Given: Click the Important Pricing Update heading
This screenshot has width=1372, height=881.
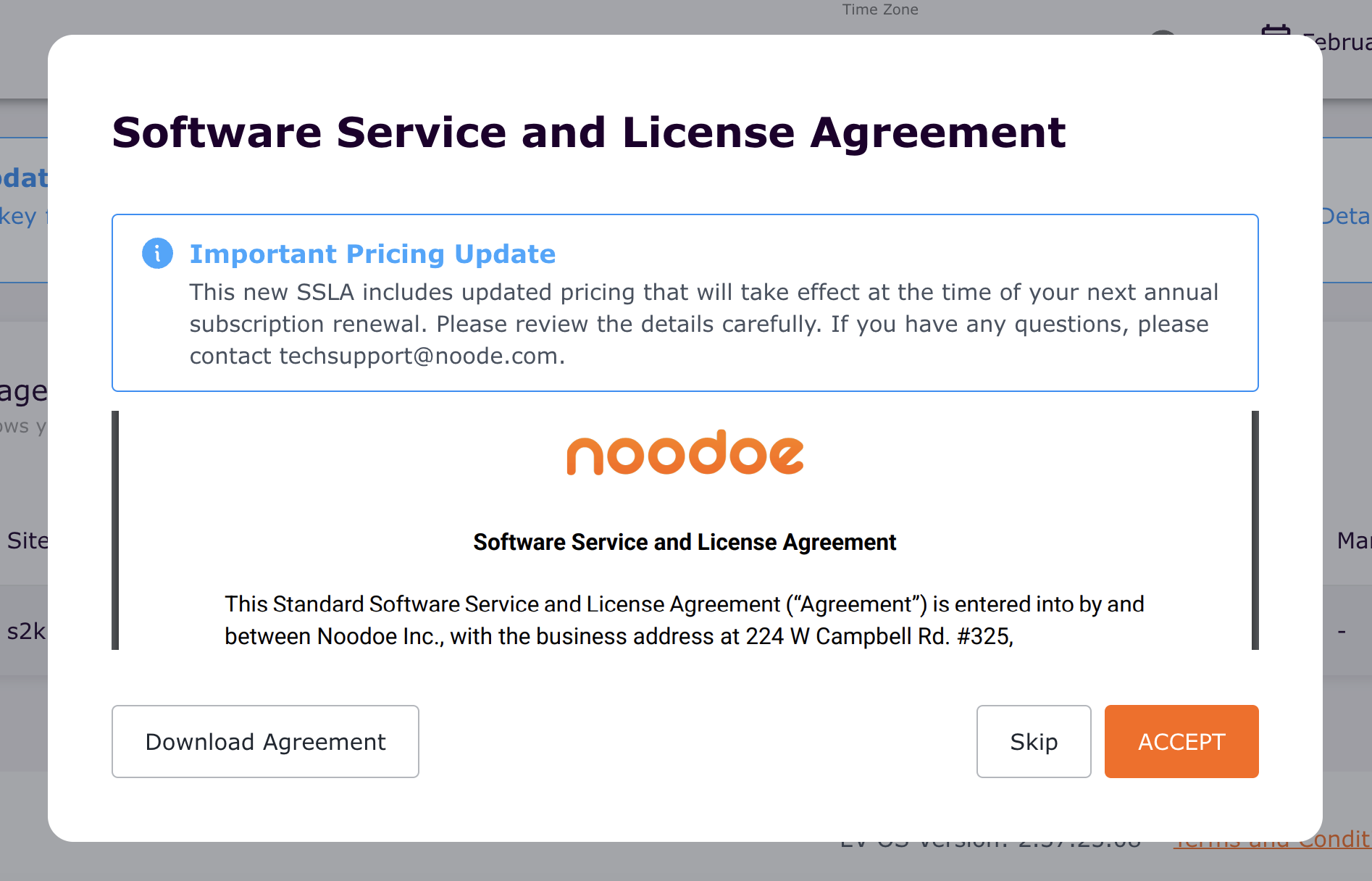Looking at the screenshot, I should [372, 254].
